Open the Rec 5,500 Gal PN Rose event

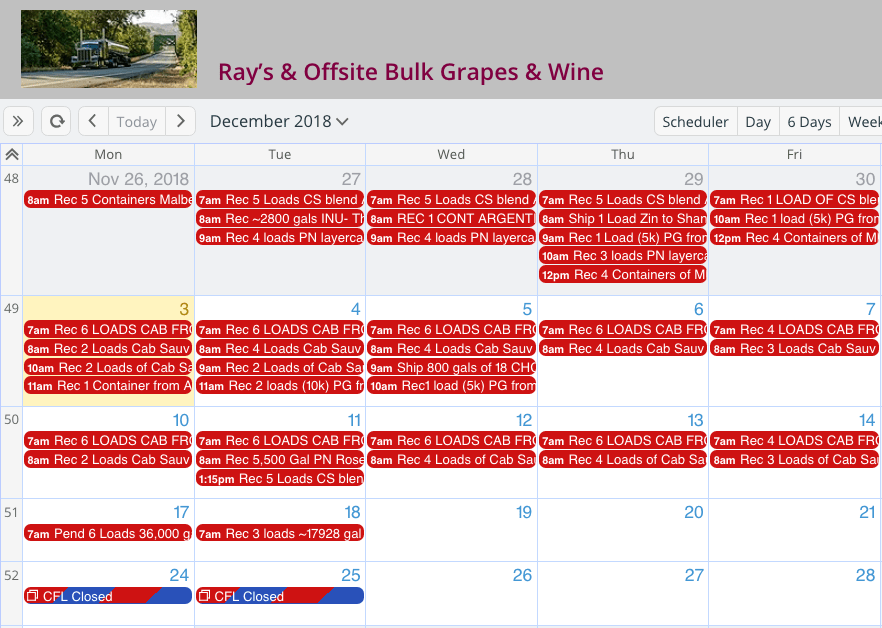[x=279, y=459]
